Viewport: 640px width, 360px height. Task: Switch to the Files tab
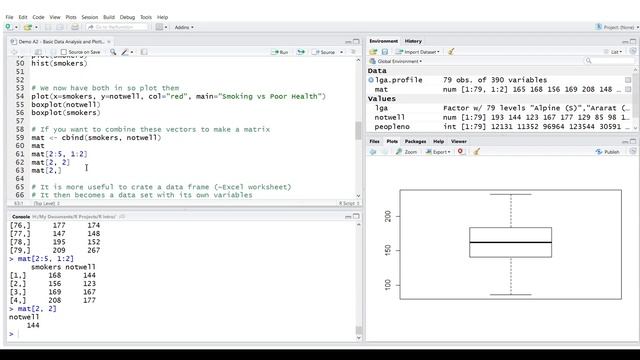[x=374, y=141]
